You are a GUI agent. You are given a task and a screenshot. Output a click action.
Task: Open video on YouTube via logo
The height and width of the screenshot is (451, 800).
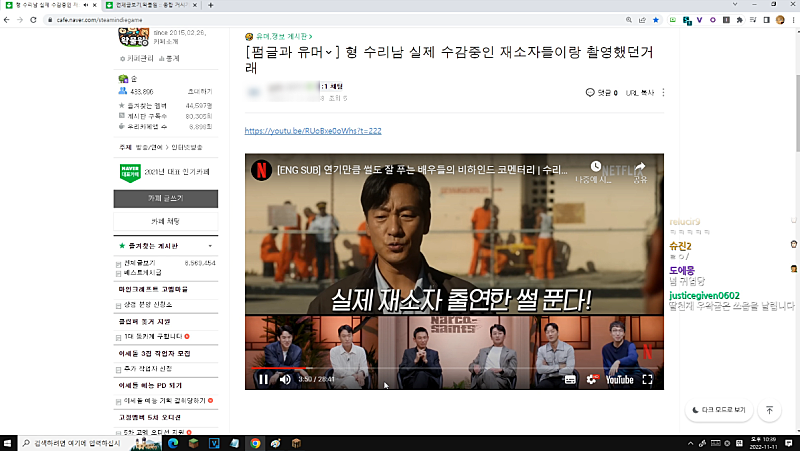tap(619, 380)
